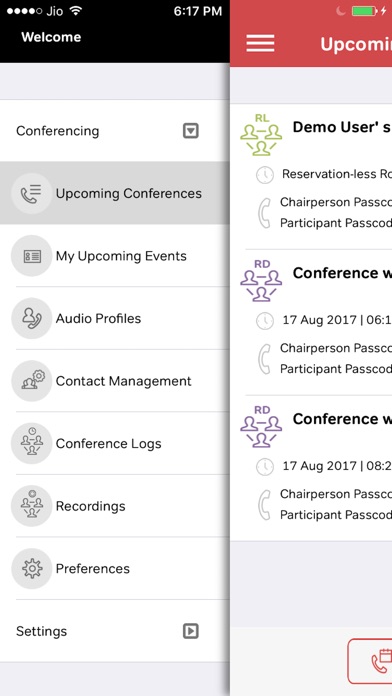Expand the Settings section arrow
The image size is (392, 696).
coord(191,631)
